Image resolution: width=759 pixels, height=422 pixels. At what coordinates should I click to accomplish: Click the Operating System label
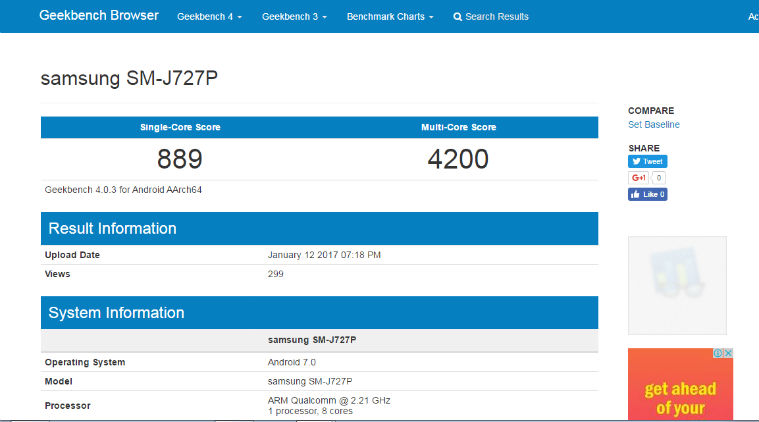pos(85,362)
